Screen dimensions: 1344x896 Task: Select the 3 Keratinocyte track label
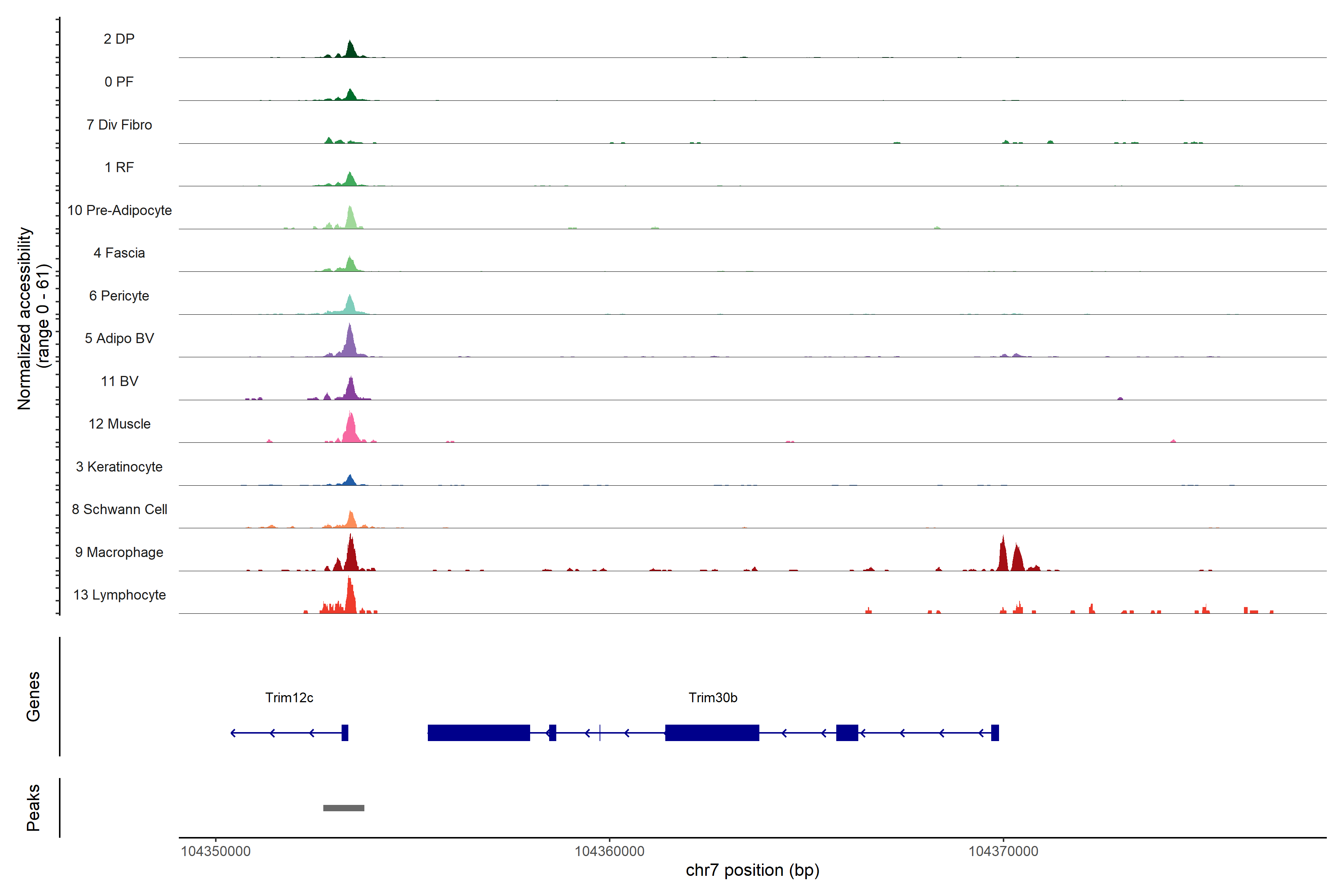(119, 467)
